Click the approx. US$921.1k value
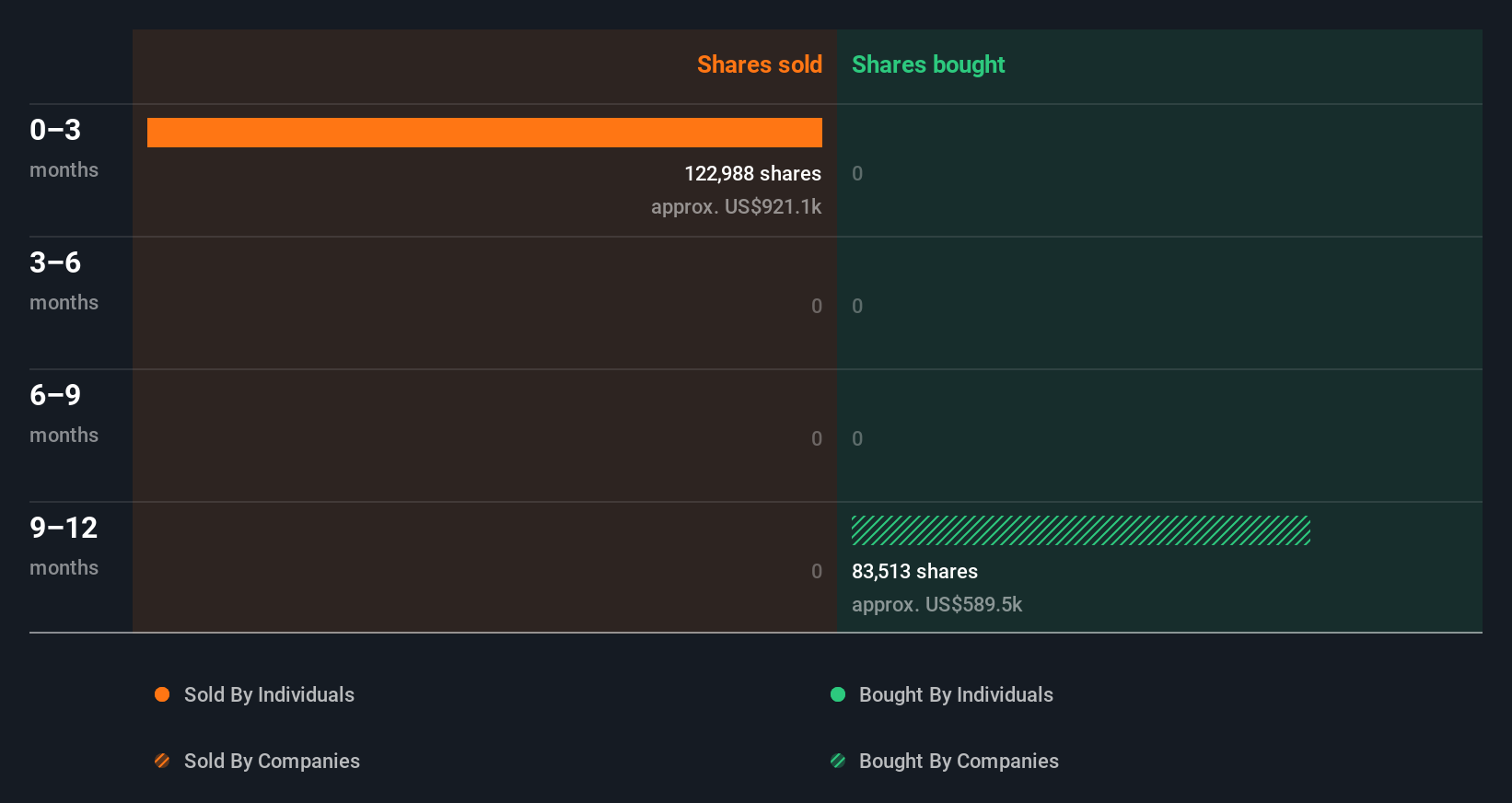This screenshot has width=1512, height=803. [736, 206]
